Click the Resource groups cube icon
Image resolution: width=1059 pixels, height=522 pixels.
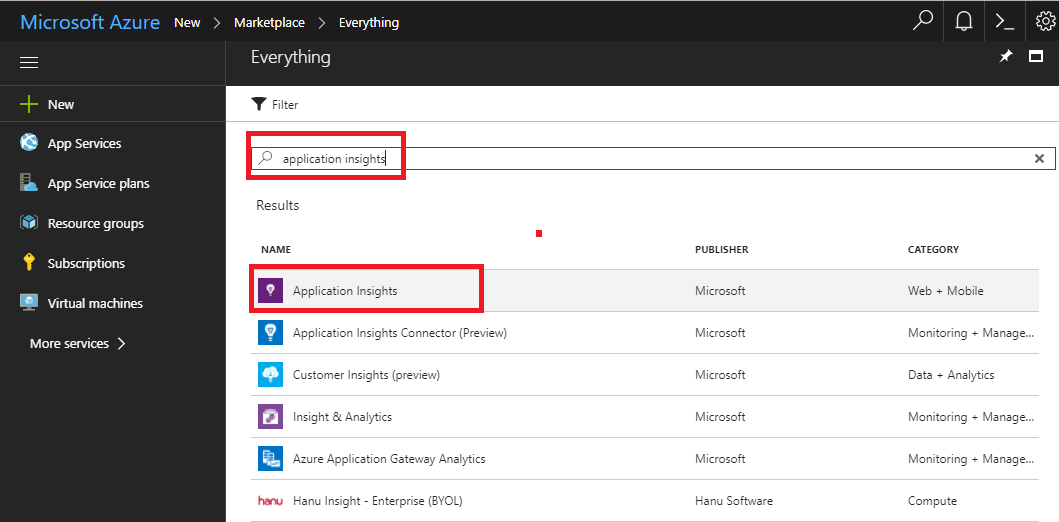tap(29, 223)
